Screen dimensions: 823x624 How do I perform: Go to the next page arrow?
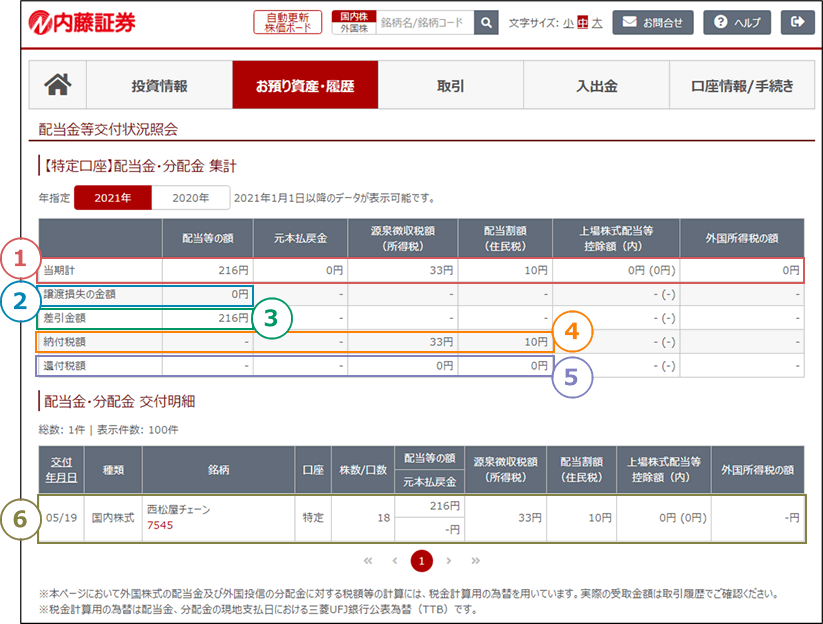pos(448,561)
